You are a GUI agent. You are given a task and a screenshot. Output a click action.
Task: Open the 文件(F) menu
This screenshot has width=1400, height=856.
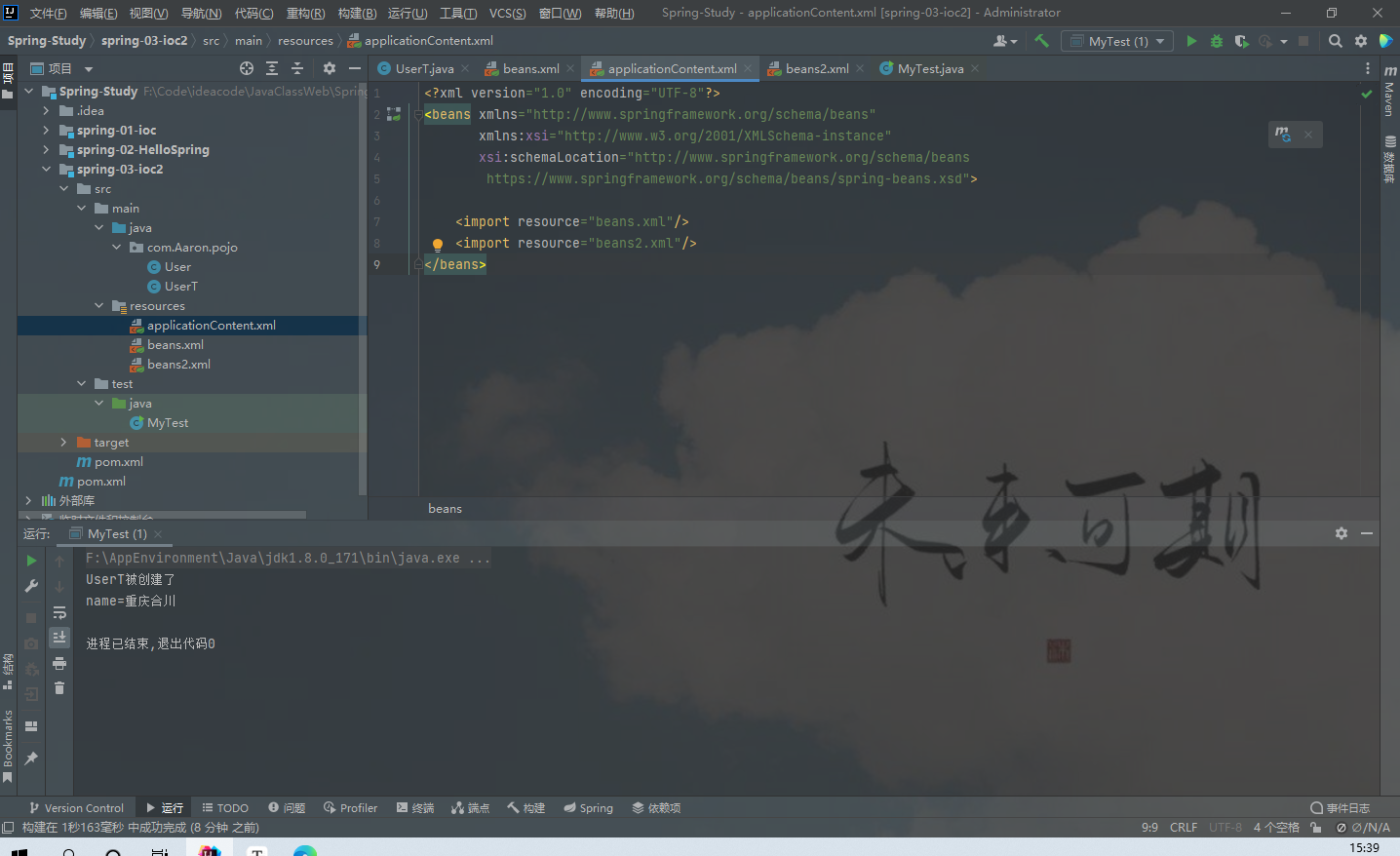point(48,13)
